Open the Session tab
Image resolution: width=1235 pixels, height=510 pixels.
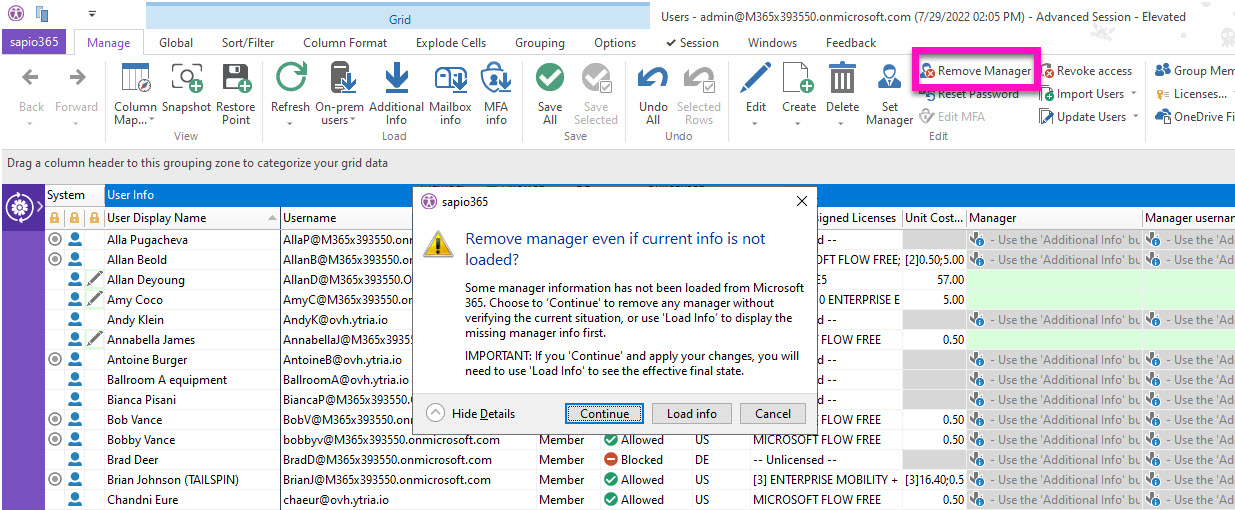[x=692, y=43]
